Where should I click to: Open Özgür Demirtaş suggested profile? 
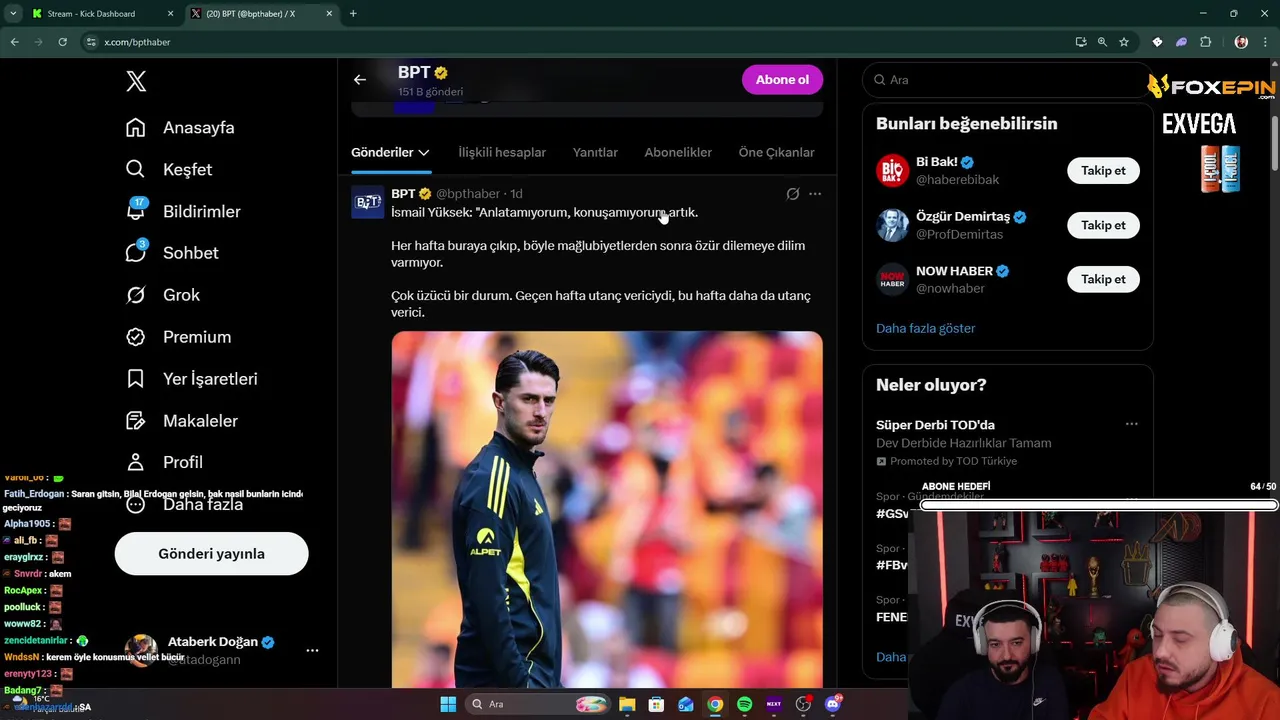click(x=964, y=217)
